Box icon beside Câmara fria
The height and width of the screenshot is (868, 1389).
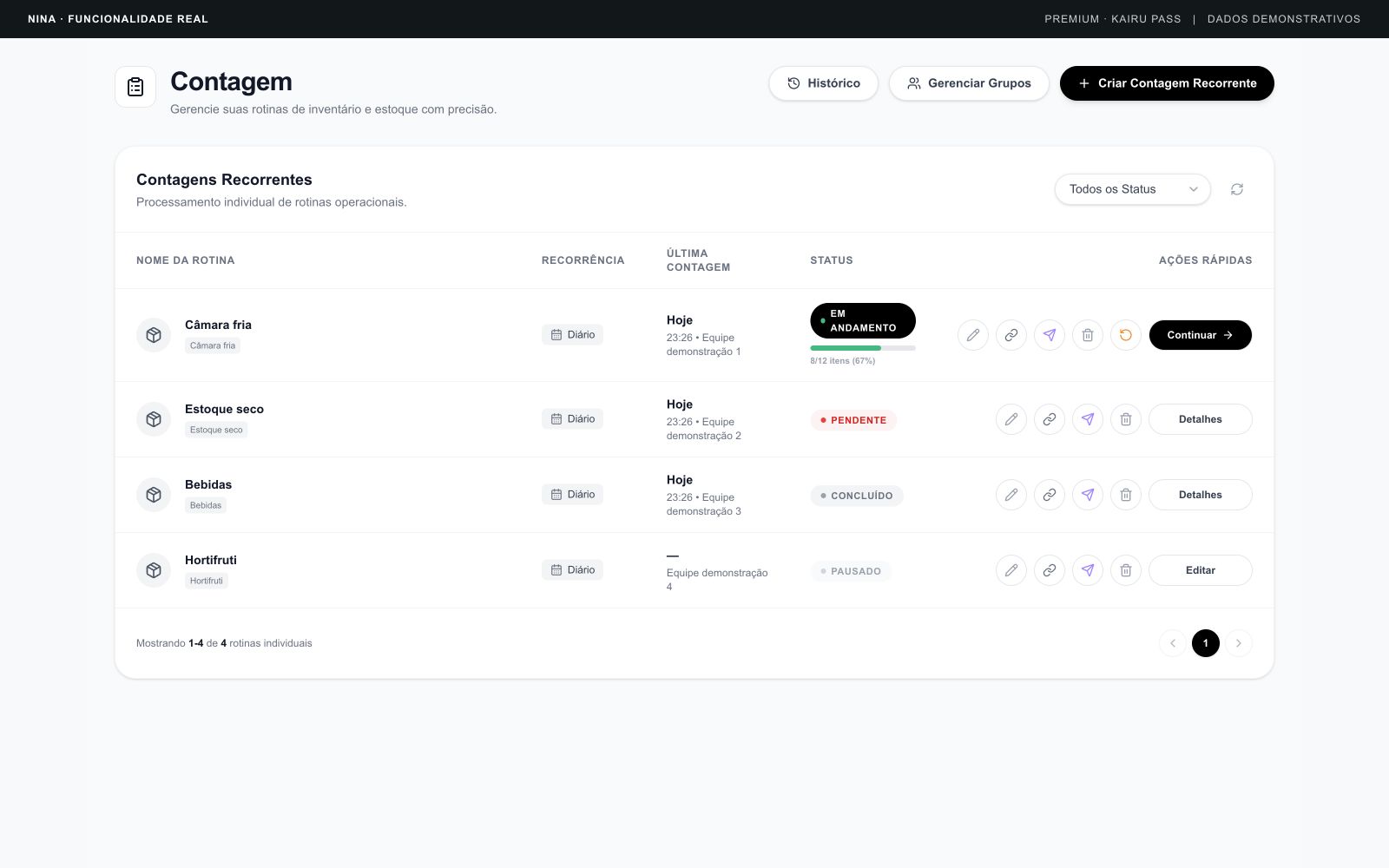[x=154, y=335]
